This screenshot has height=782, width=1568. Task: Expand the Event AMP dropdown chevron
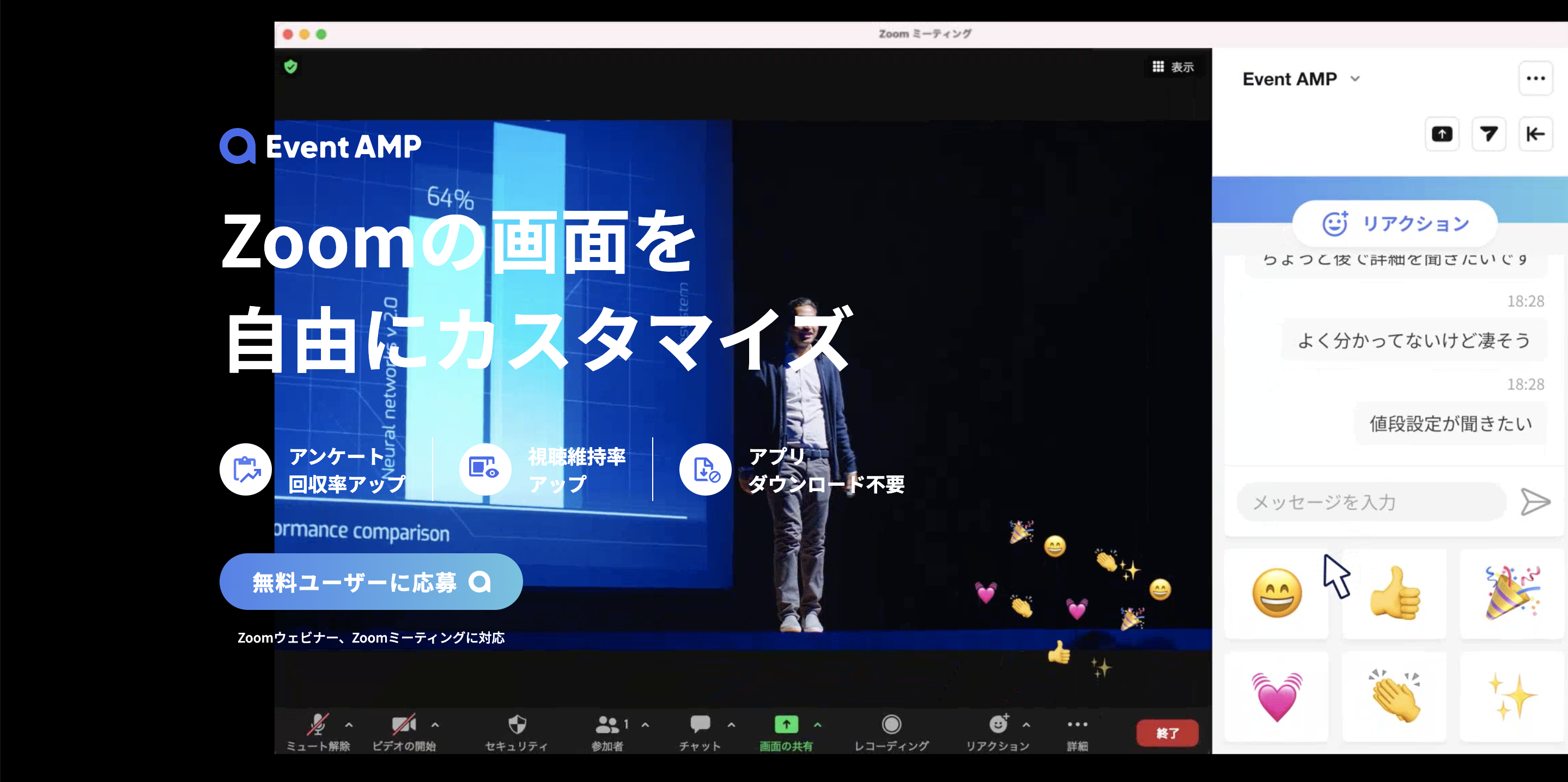coord(1355,79)
